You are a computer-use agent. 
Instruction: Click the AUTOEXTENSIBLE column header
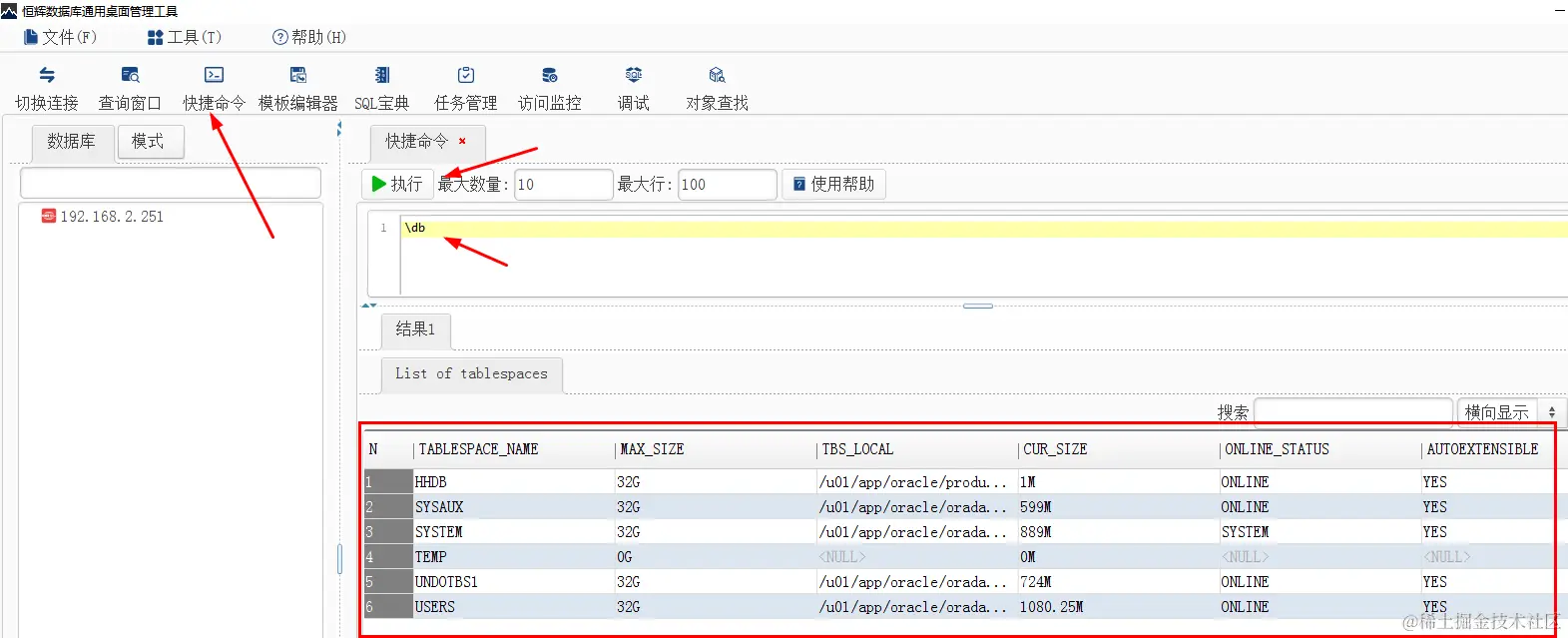click(1487, 450)
